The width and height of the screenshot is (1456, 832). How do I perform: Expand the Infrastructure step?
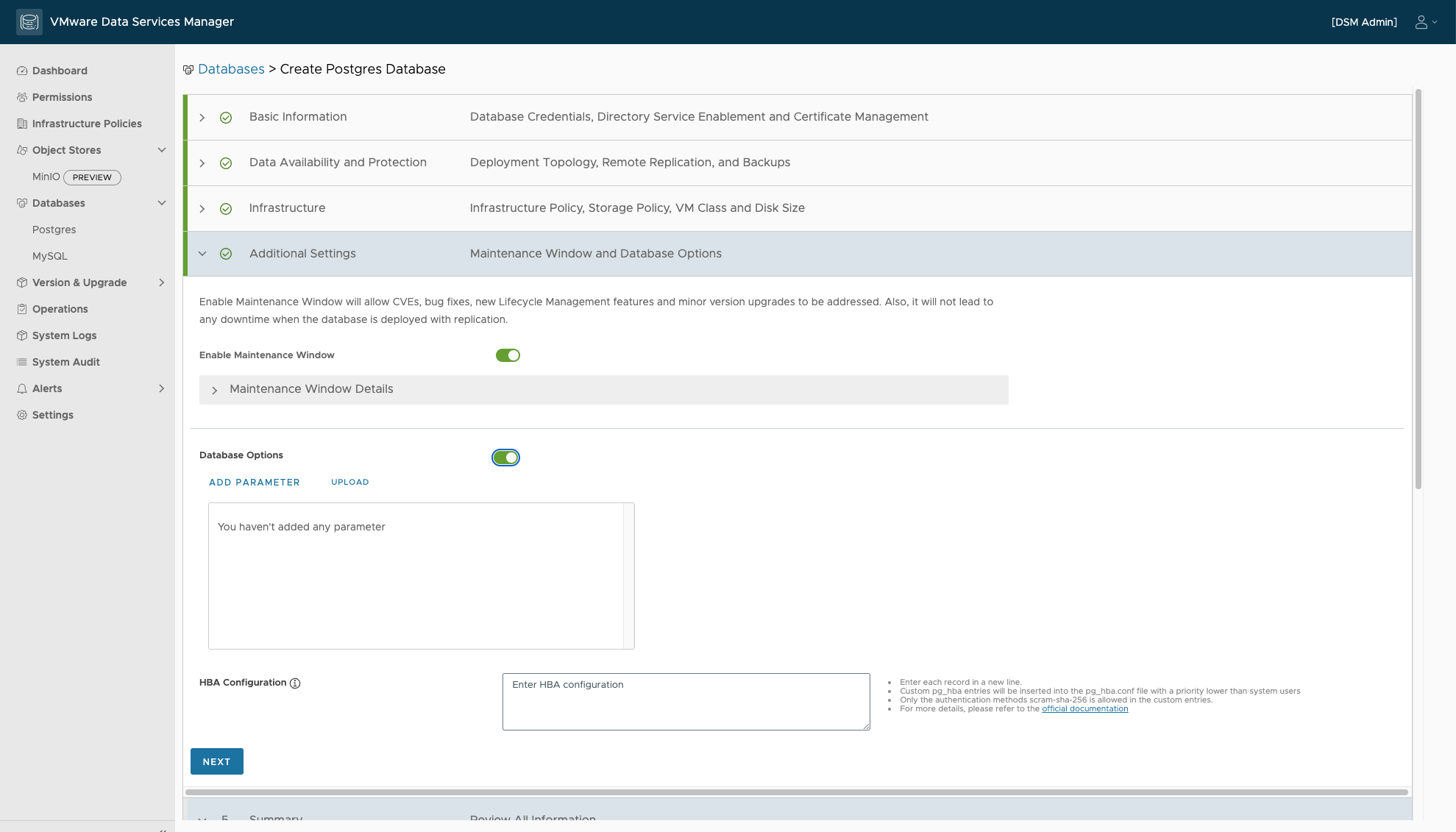tap(202, 209)
